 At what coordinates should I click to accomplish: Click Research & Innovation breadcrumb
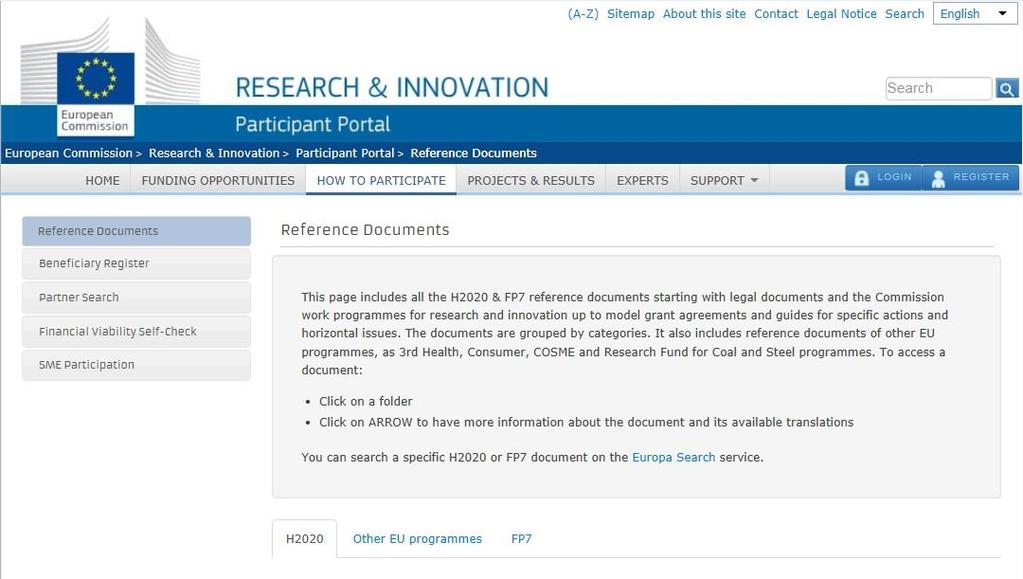pyautogui.click(x=214, y=153)
